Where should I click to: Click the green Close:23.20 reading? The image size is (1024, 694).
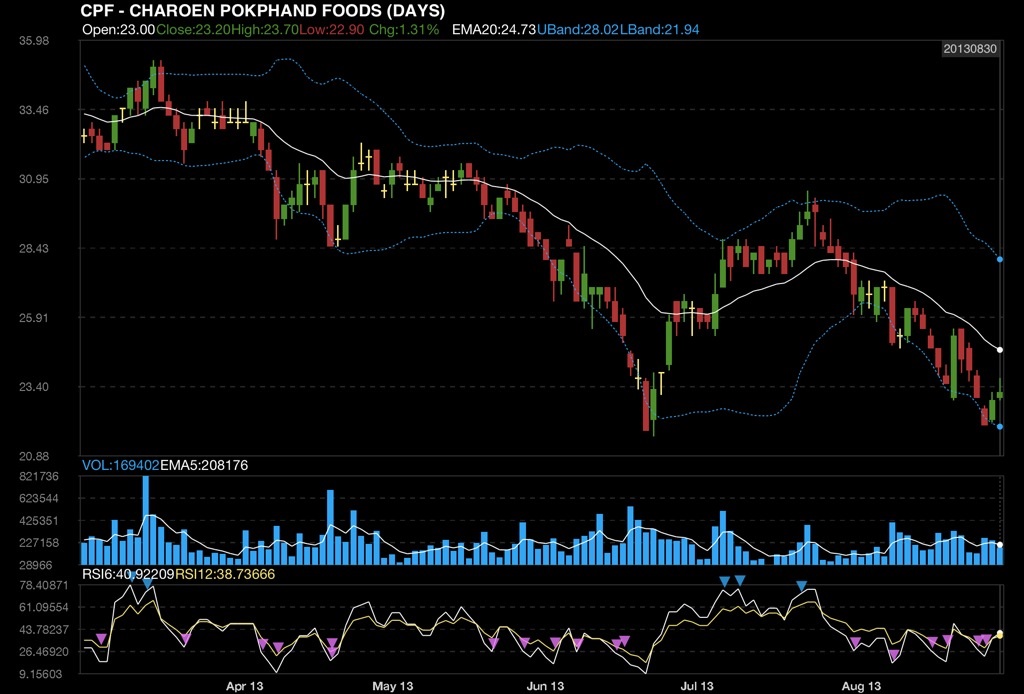[193, 29]
